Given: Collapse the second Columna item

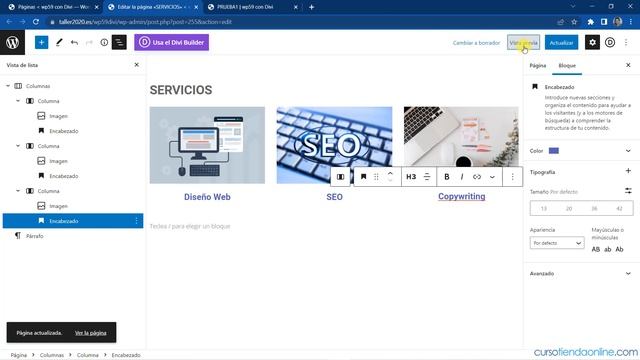Looking at the screenshot, I should [x=18, y=146].
